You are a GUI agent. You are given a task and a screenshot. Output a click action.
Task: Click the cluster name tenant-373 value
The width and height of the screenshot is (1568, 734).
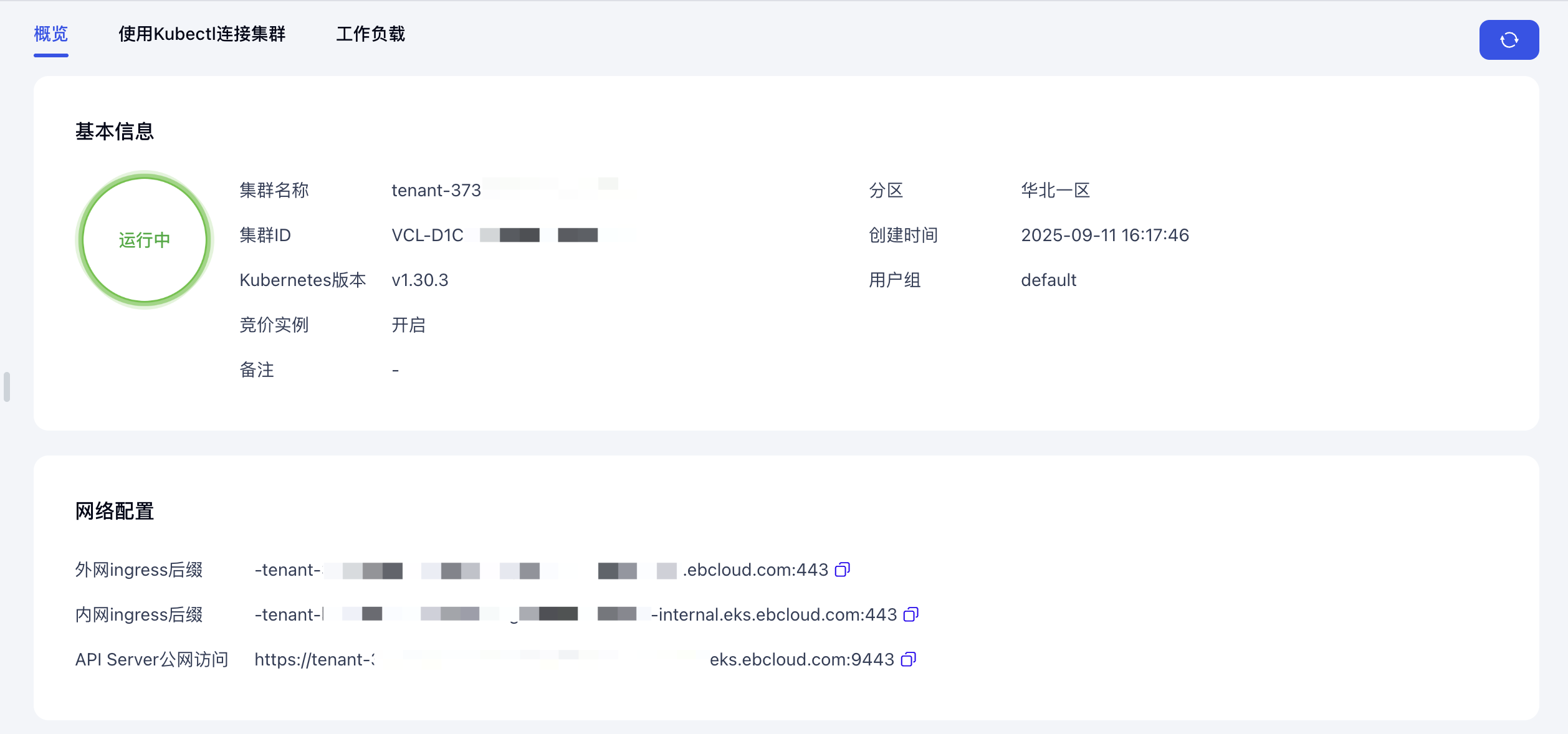point(436,190)
